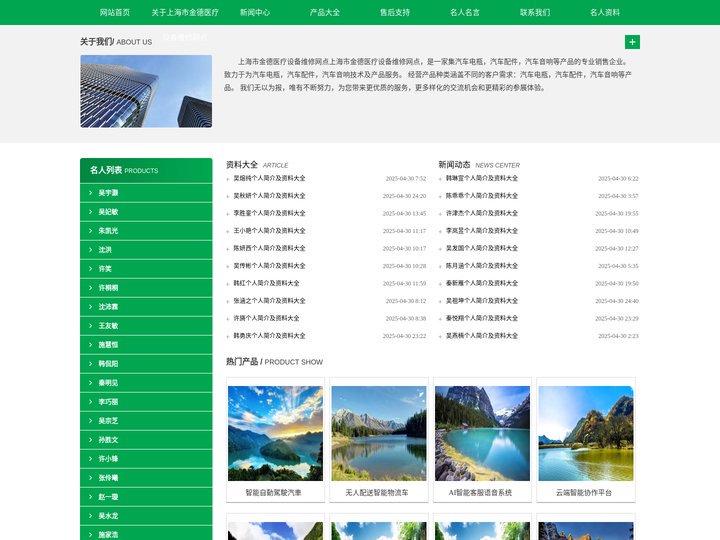Open the news item dated 2025-04-30 2:23
The width and height of the screenshot is (720, 540).
point(482,336)
